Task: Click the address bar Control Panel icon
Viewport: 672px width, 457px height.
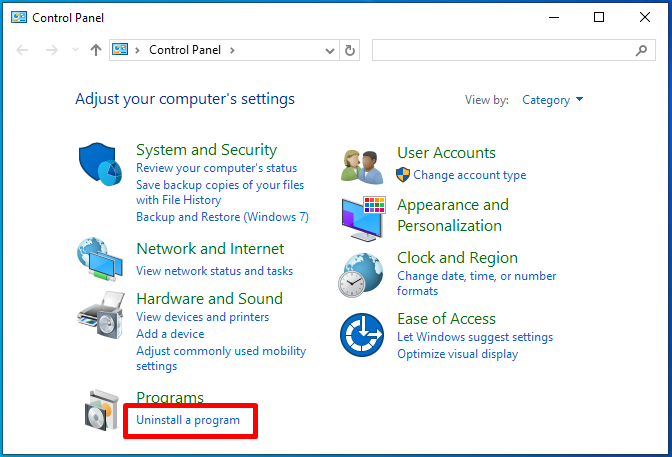Action: [120, 50]
